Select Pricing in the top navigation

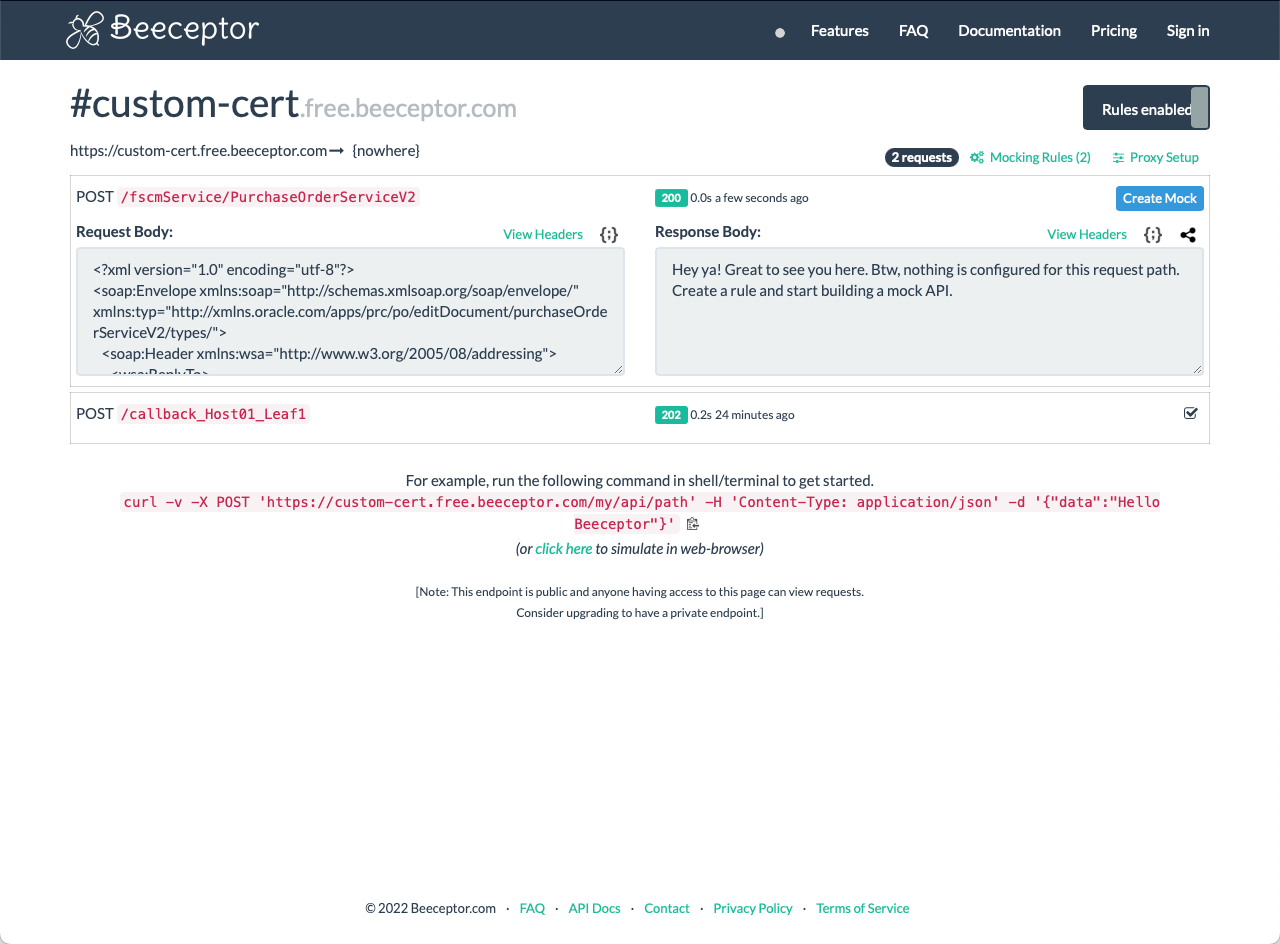1113,31
